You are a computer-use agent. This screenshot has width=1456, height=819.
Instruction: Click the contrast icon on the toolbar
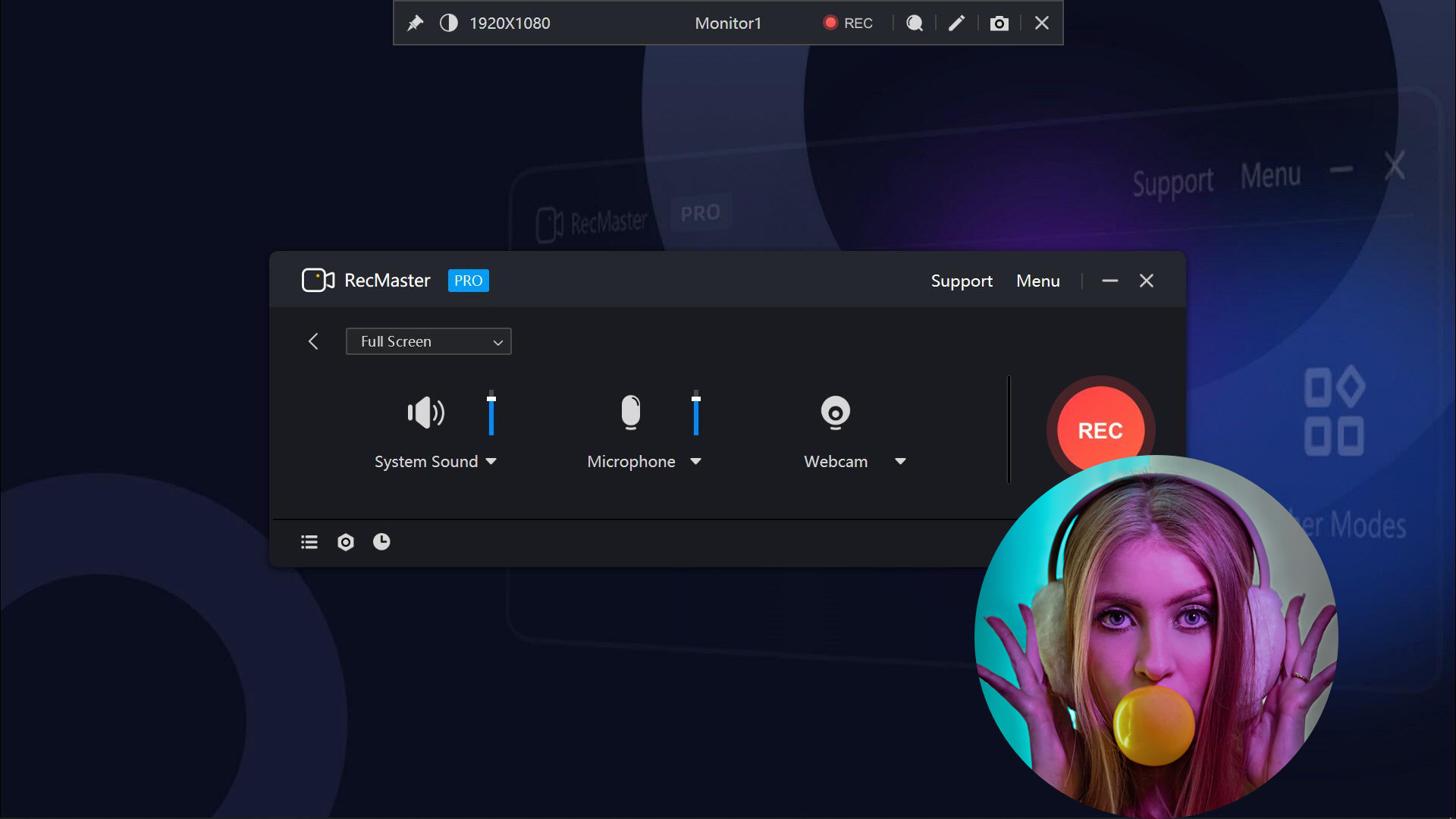pyautogui.click(x=448, y=23)
